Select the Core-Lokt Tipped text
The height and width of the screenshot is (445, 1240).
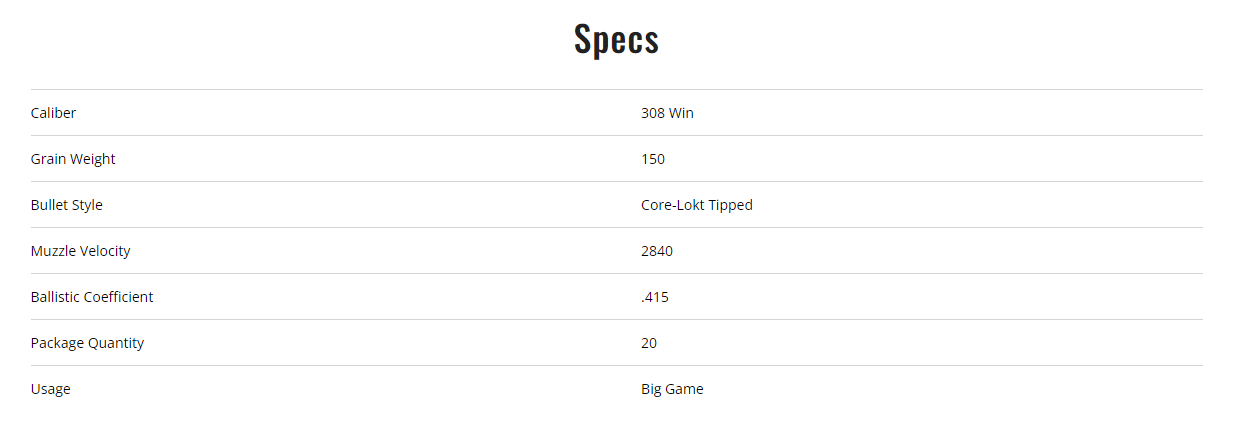[696, 205]
